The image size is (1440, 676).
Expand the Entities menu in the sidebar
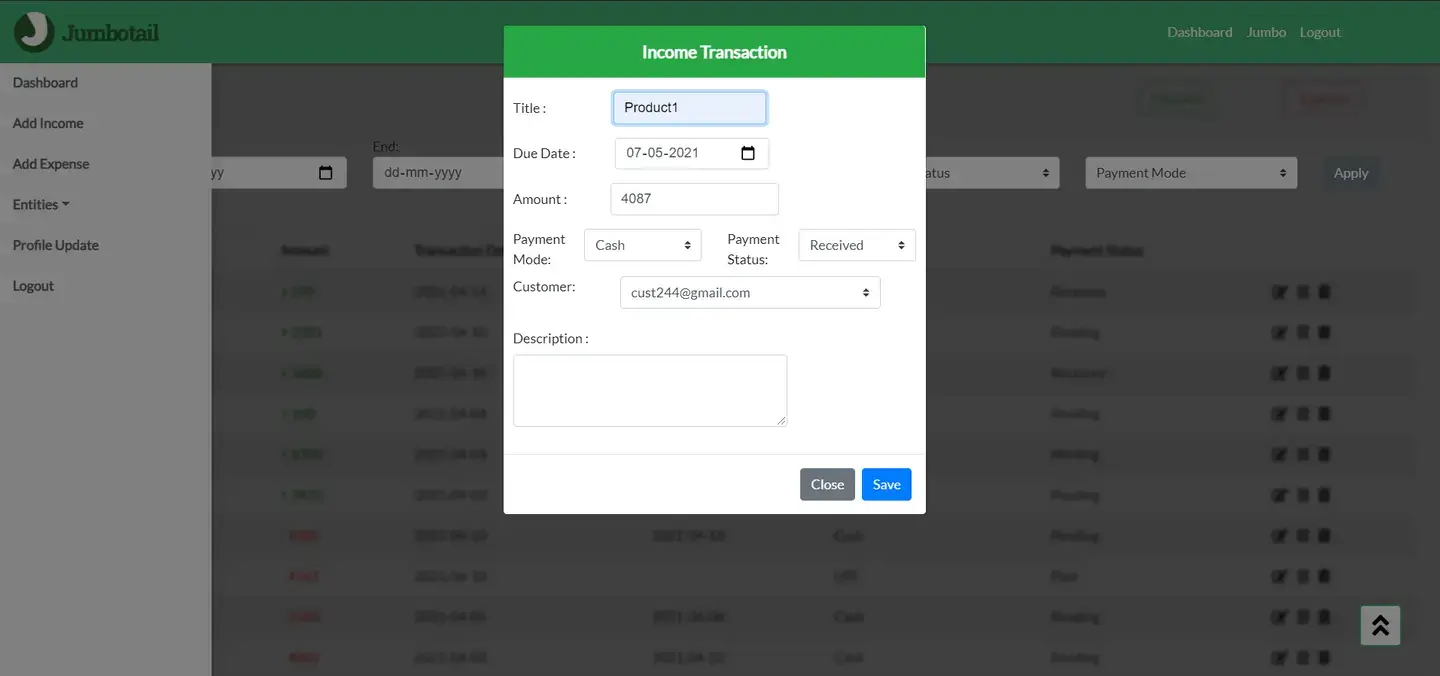pos(40,204)
